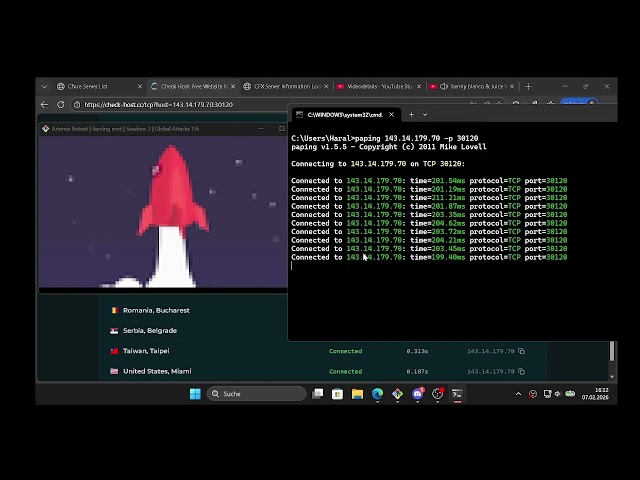
Task: Select the United States, Miami row
Action: [322, 371]
